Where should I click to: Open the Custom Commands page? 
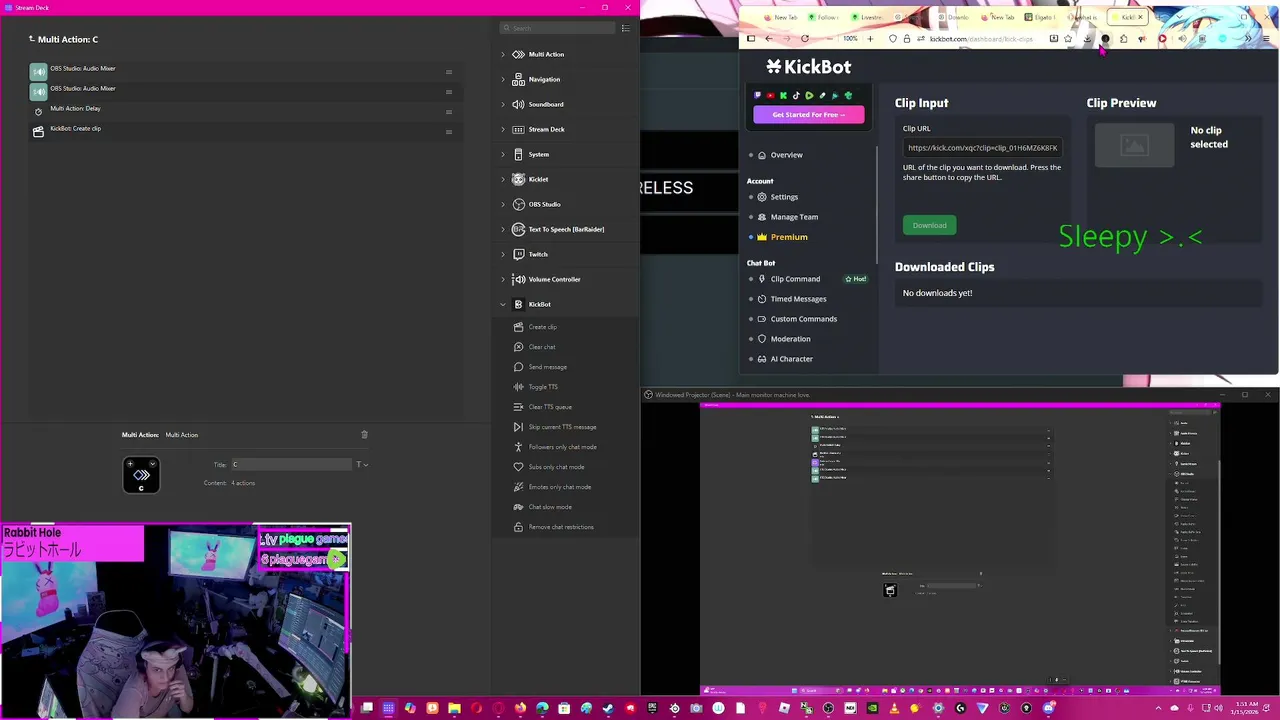coord(804,319)
